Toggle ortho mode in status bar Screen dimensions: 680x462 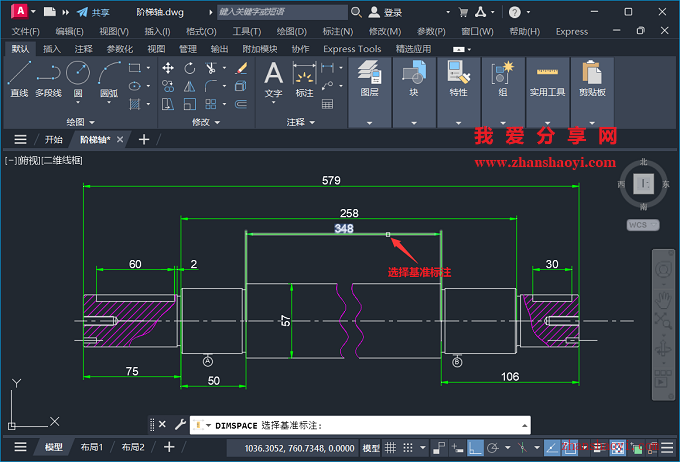pyautogui.click(x=475, y=448)
